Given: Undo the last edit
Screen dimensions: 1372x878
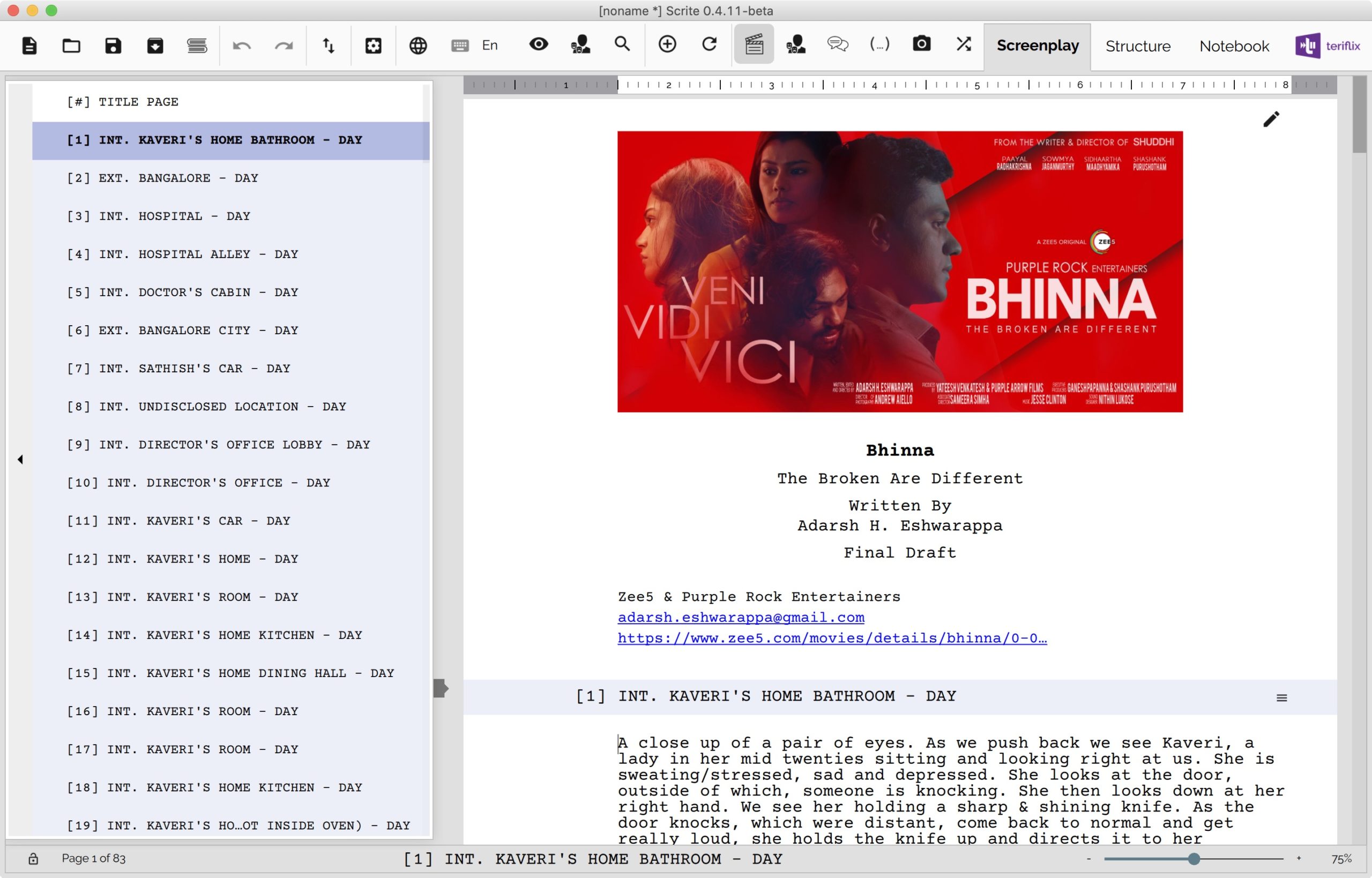Looking at the screenshot, I should coord(242,45).
